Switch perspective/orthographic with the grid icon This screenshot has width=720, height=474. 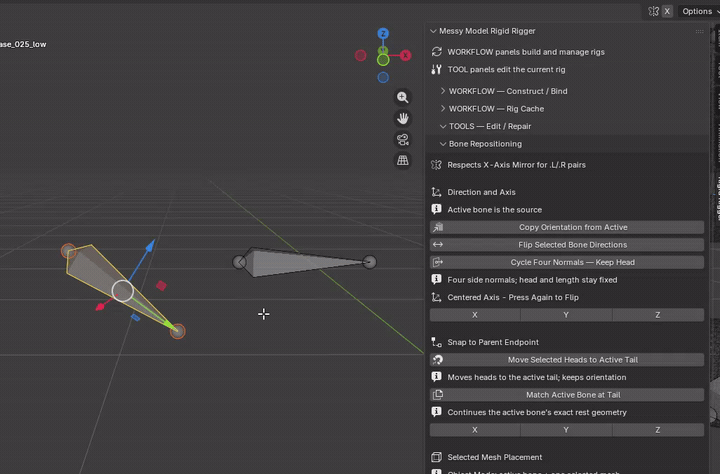click(403, 160)
